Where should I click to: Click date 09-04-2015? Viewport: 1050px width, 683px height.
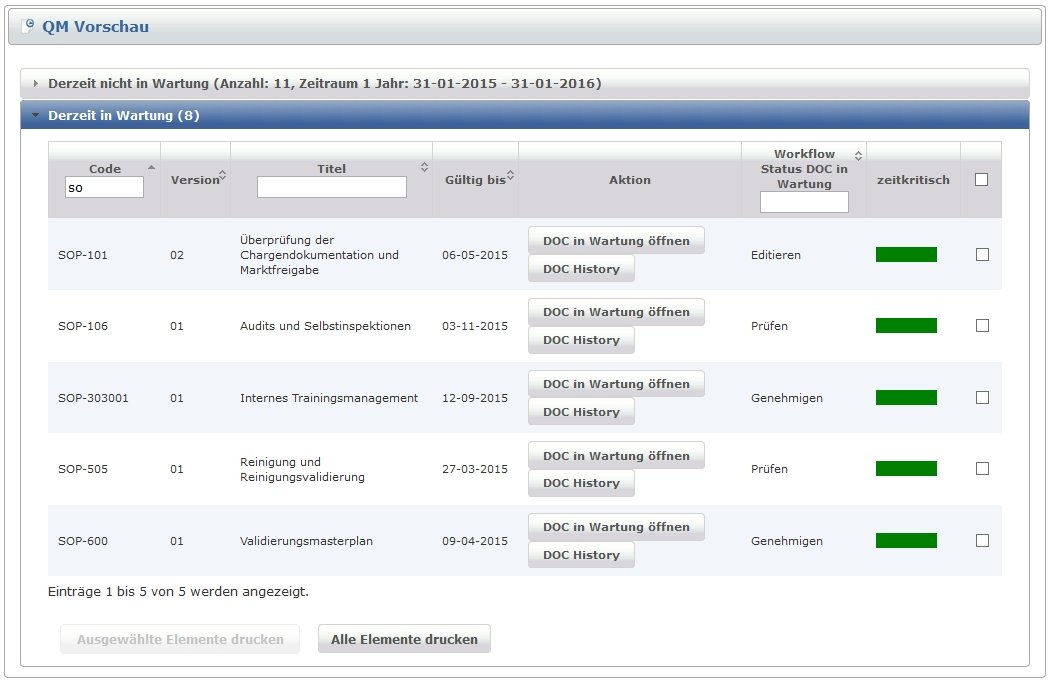tap(475, 540)
